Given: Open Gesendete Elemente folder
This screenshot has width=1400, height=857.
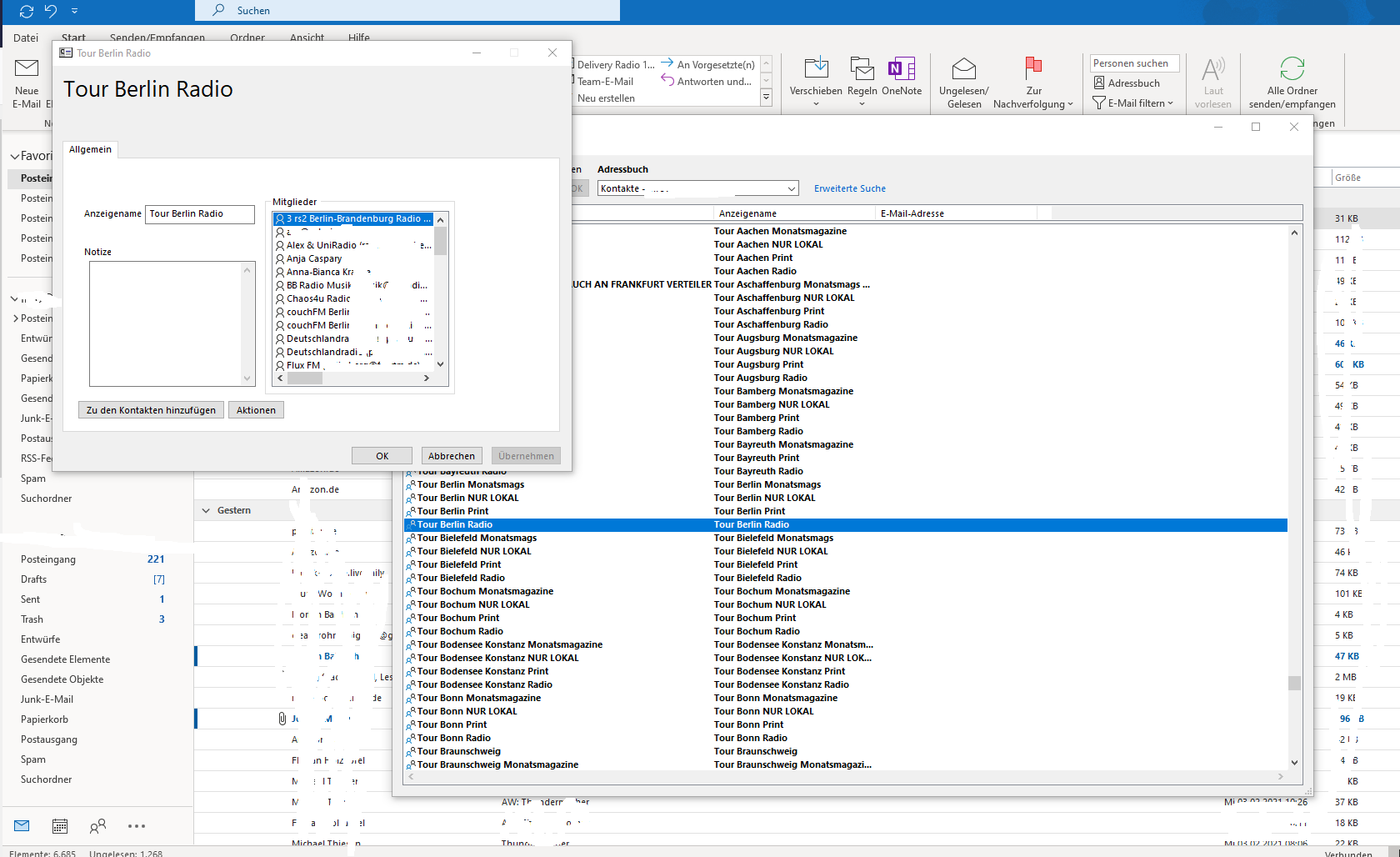Looking at the screenshot, I should (65, 659).
